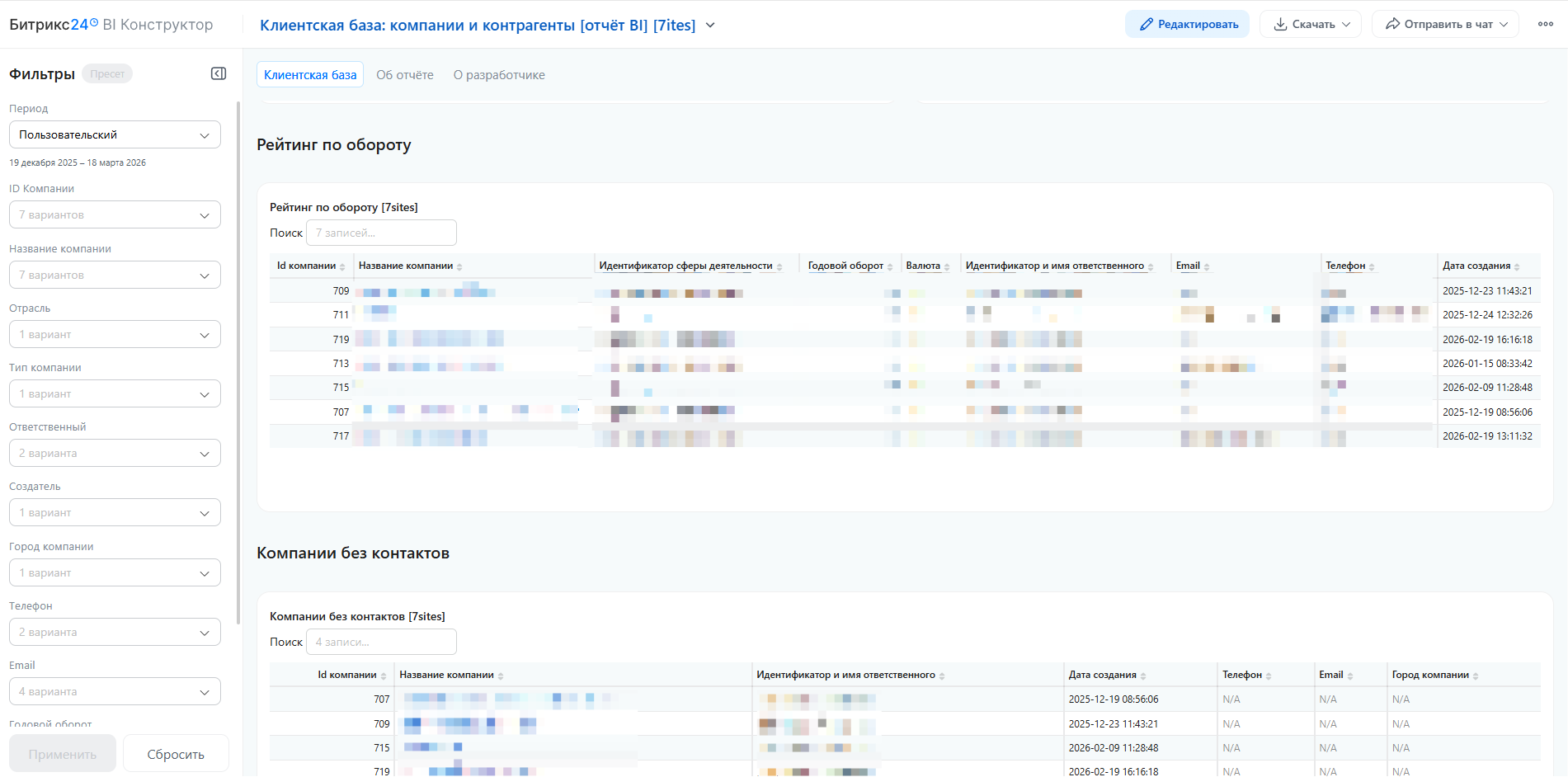This screenshot has height=777, width=1568.
Task: Open the Период dropdown Пользовательский
Action: (x=115, y=134)
